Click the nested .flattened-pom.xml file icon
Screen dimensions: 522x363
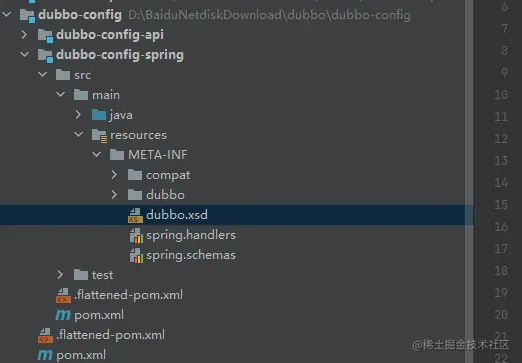[x=63, y=296]
